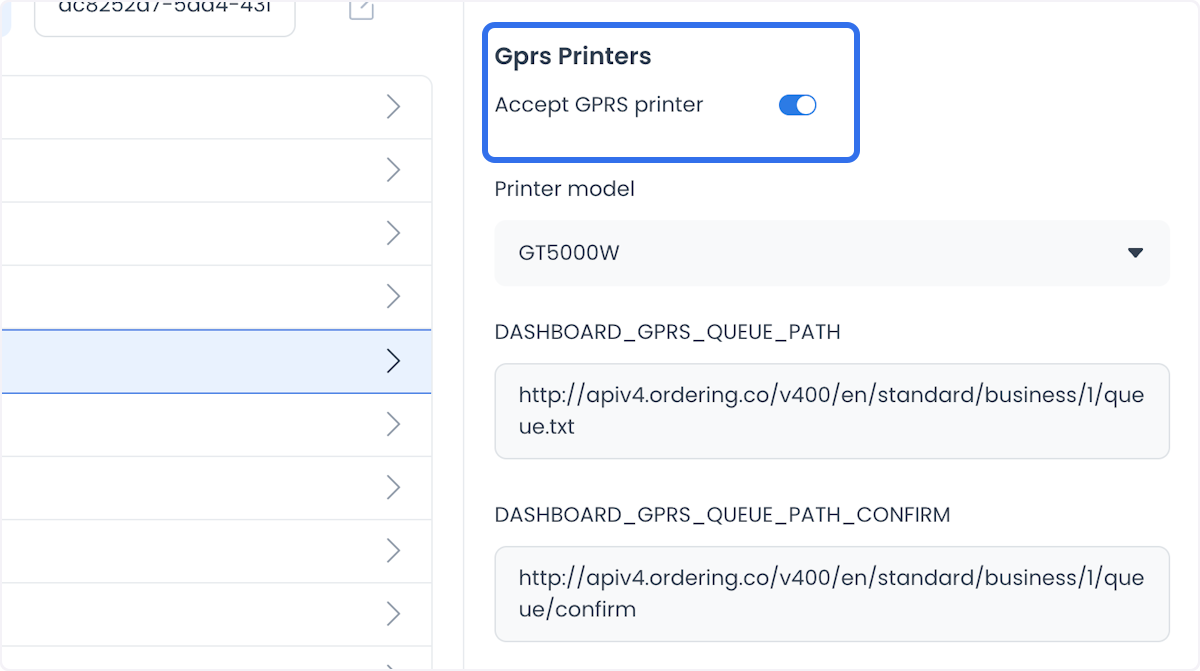Click the queue/confirm URL input field
The width and height of the screenshot is (1200, 671).
point(832,594)
